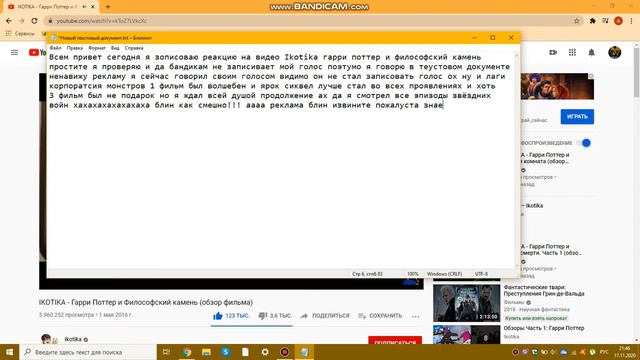Open YouTube notifications bell

[591, 52]
